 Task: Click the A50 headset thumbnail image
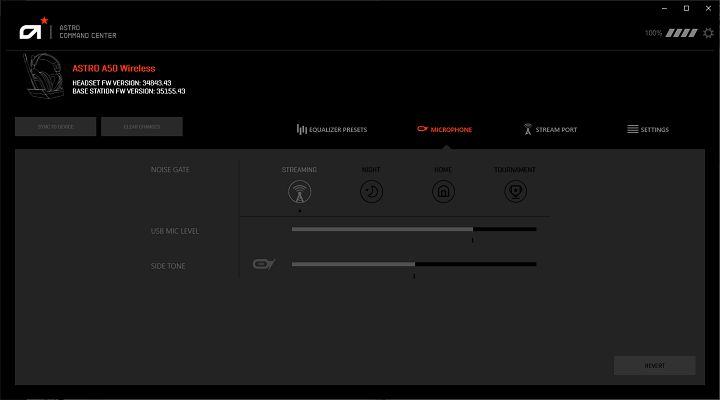(44, 75)
